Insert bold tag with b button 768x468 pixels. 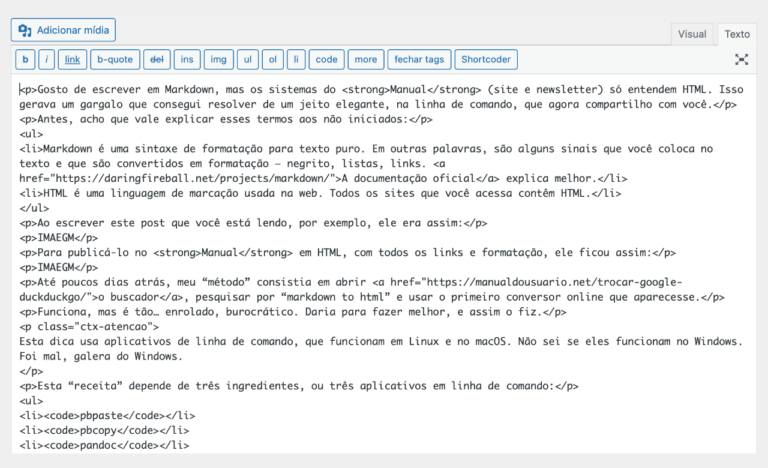pos(25,59)
